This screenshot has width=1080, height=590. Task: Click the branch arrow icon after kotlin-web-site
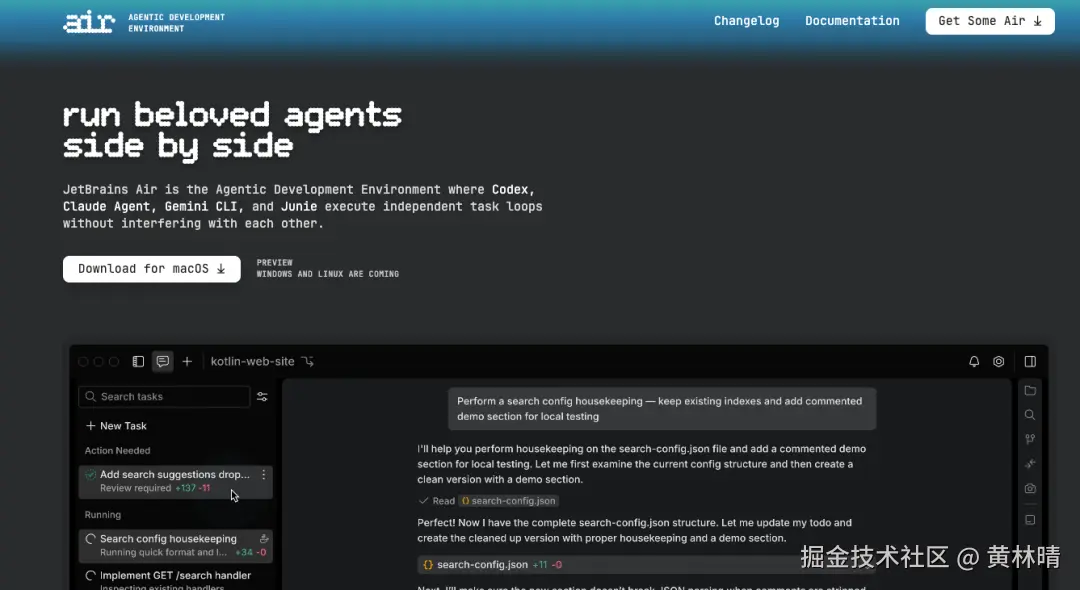click(308, 361)
